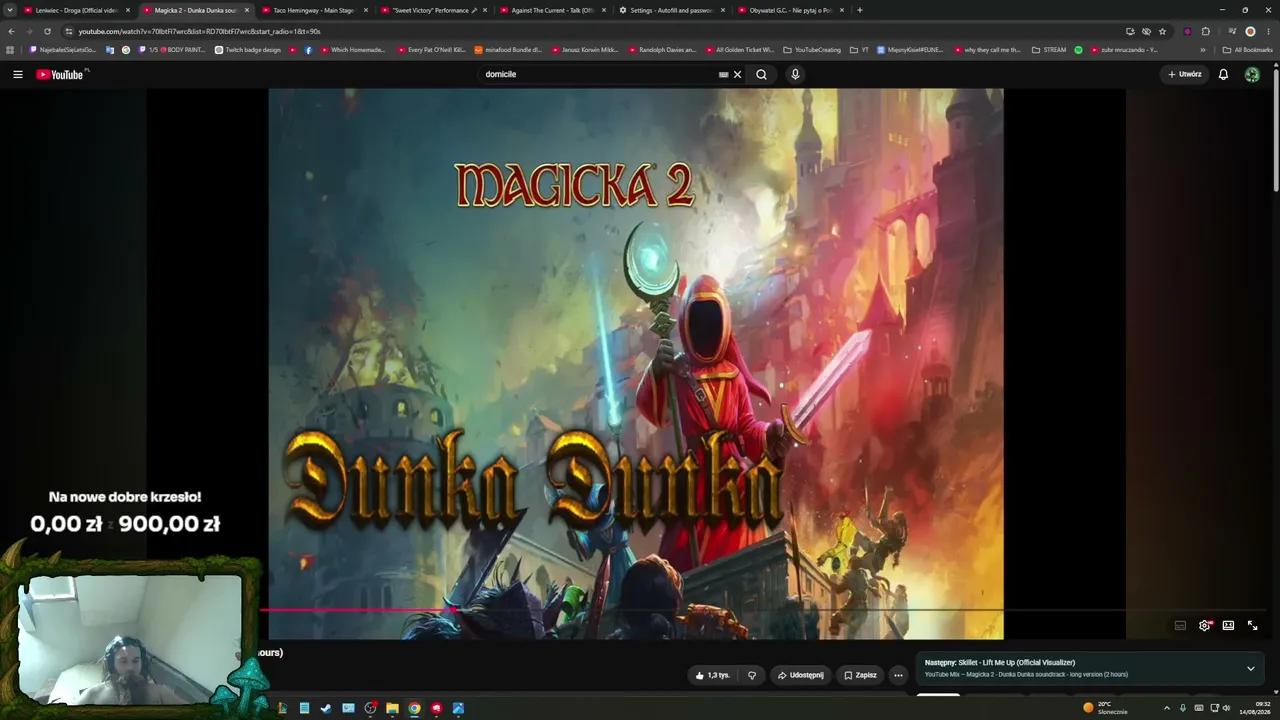Reload the page
1280x720 pixels.
(47, 31)
